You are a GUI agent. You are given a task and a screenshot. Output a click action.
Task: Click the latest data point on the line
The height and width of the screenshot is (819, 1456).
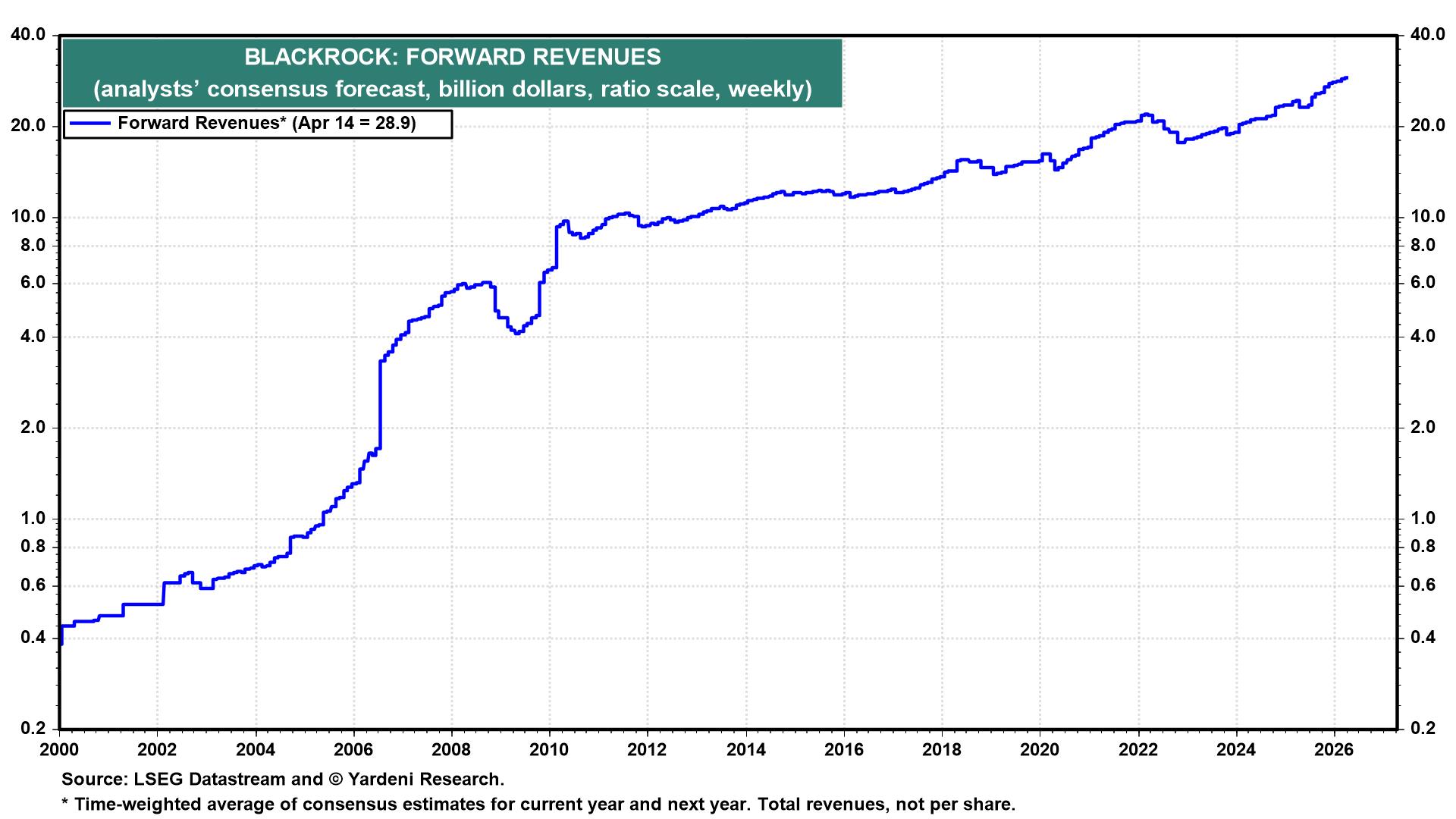1346,77
